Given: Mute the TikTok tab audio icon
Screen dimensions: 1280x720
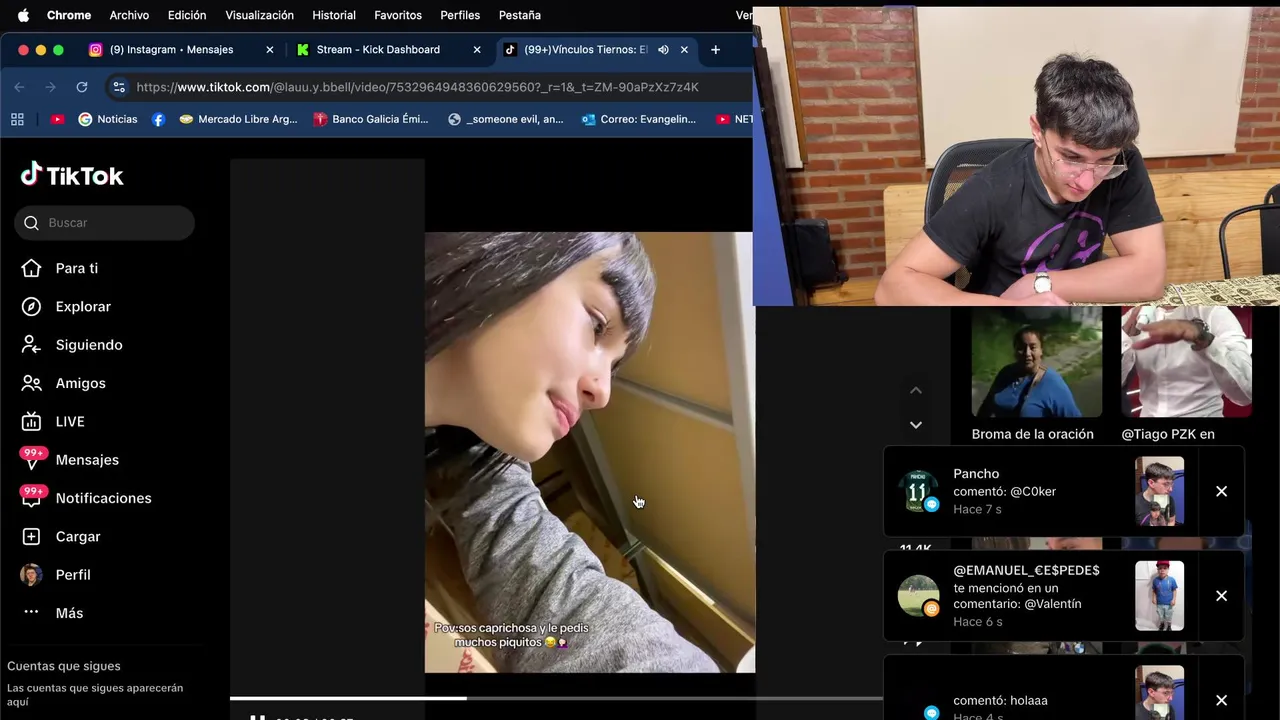Looking at the screenshot, I should pyautogui.click(x=663, y=50).
